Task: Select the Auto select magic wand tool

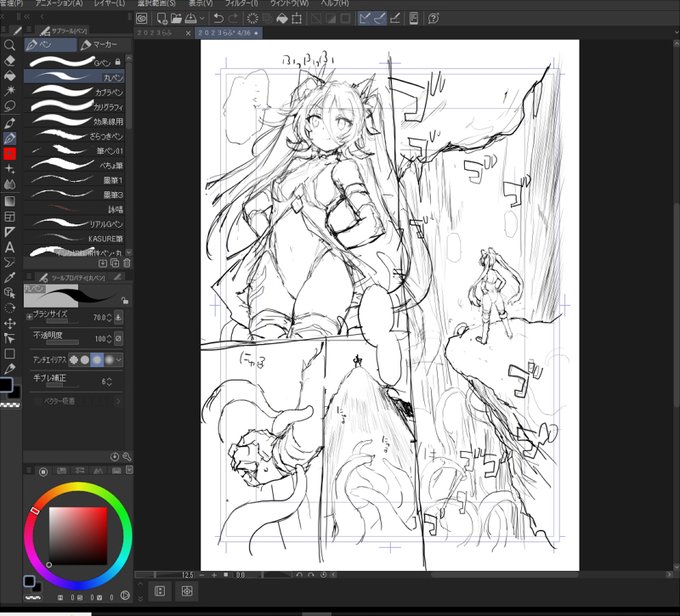Action: point(9,91)
